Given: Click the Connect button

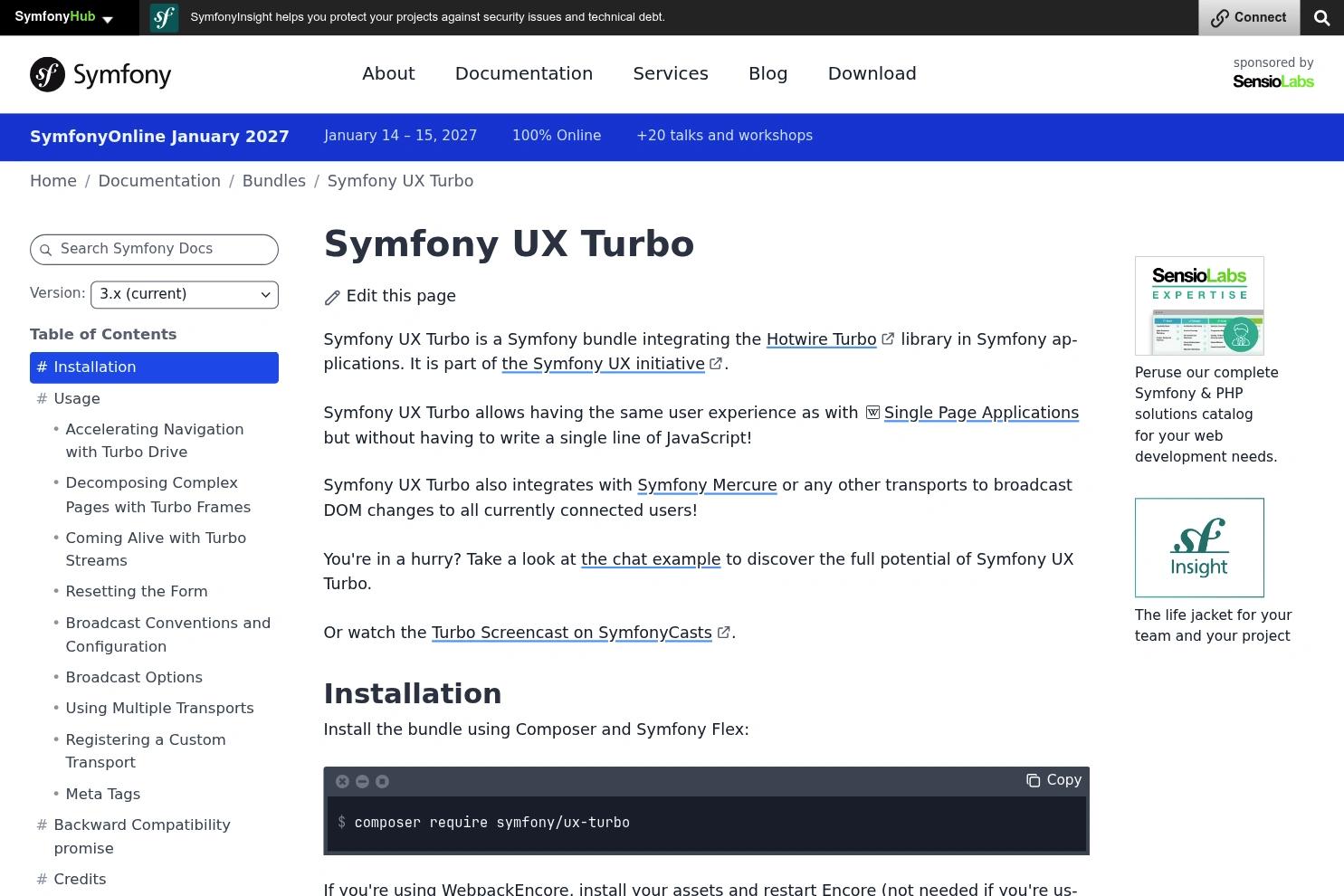Looking at the screenshot, I should (1249, 18).
